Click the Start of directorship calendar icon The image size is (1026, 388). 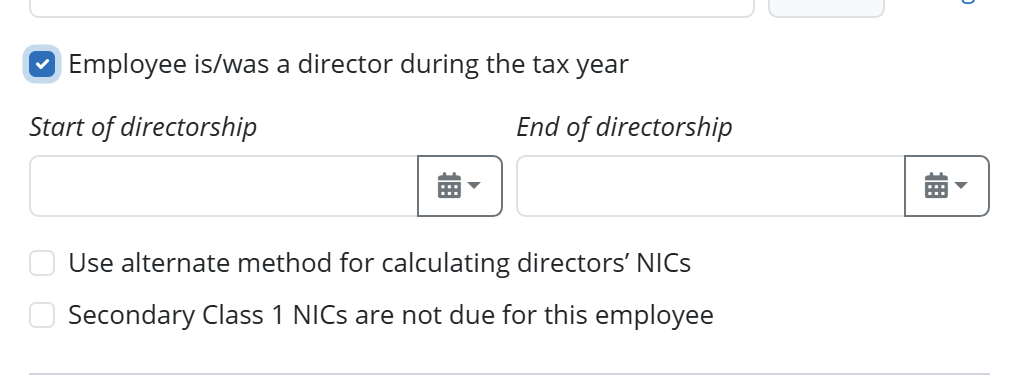tap(449, 186)
